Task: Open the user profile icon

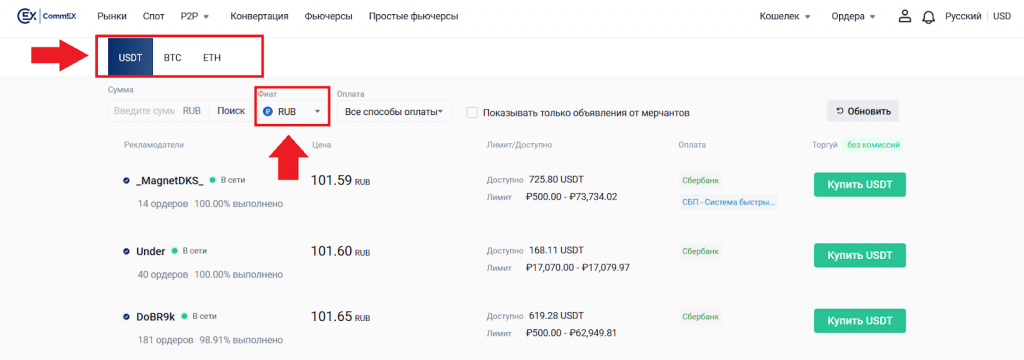Action: coord(904,16)
